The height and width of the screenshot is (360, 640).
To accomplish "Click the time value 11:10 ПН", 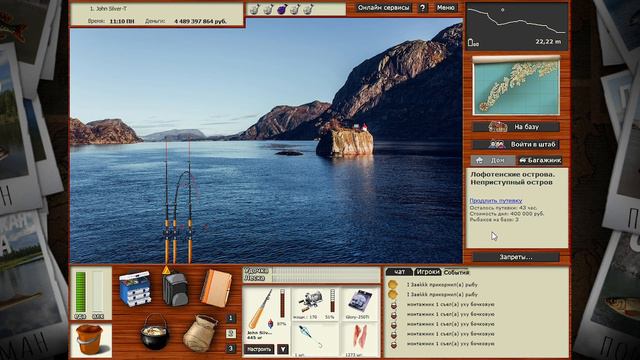I will click(x=122, y=21).
